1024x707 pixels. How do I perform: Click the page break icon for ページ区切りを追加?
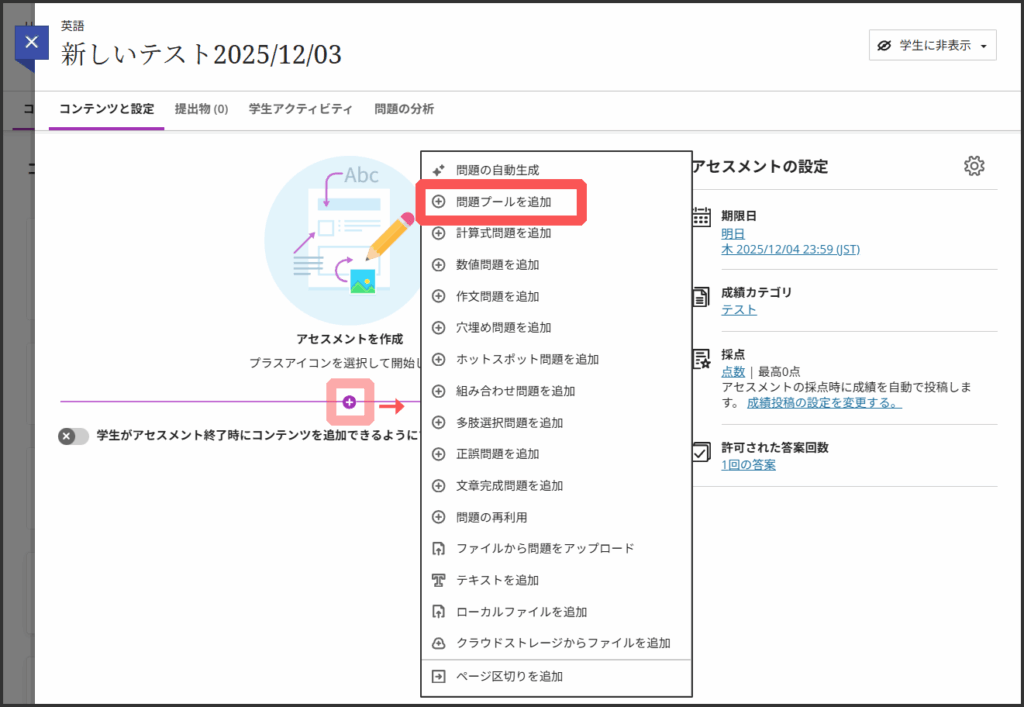pos(438,676)
